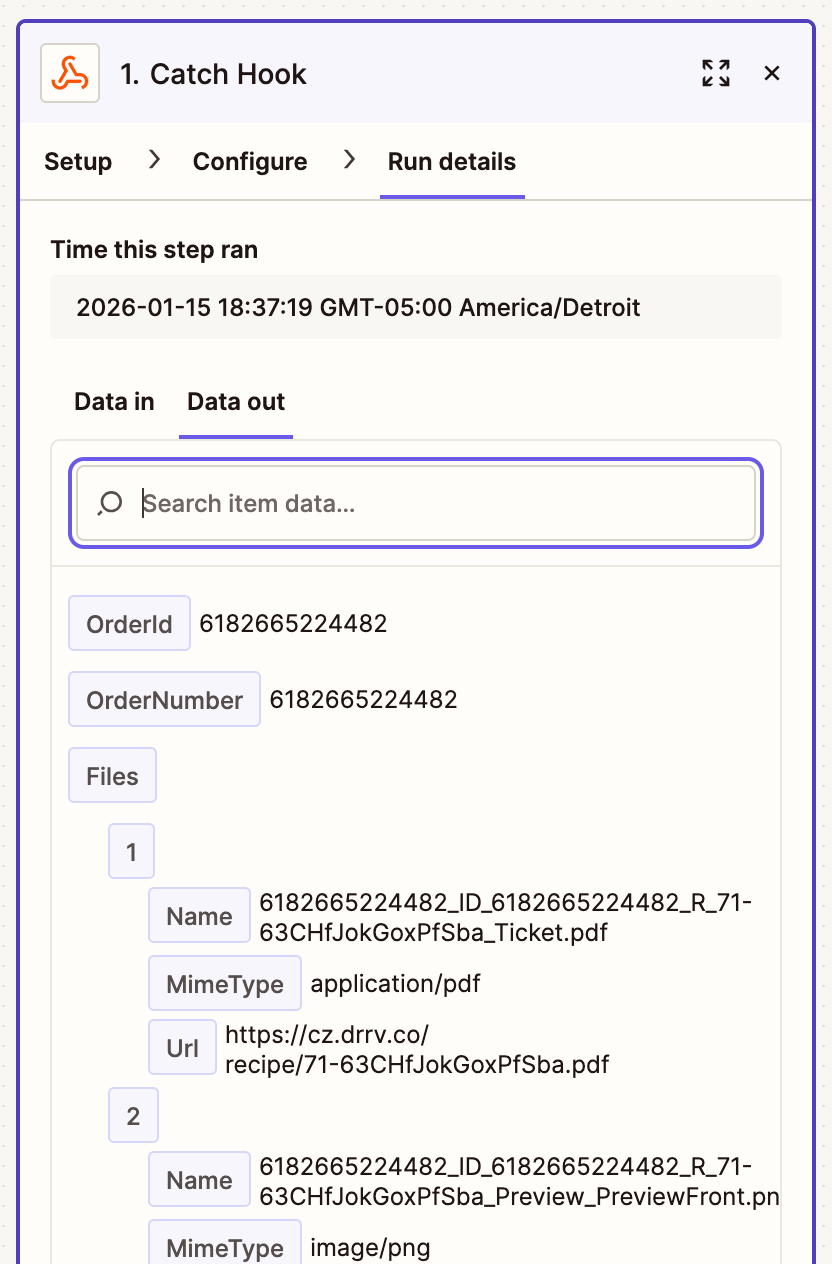Collapse the Files group label

pyautogui.click(x=112, y=776)
